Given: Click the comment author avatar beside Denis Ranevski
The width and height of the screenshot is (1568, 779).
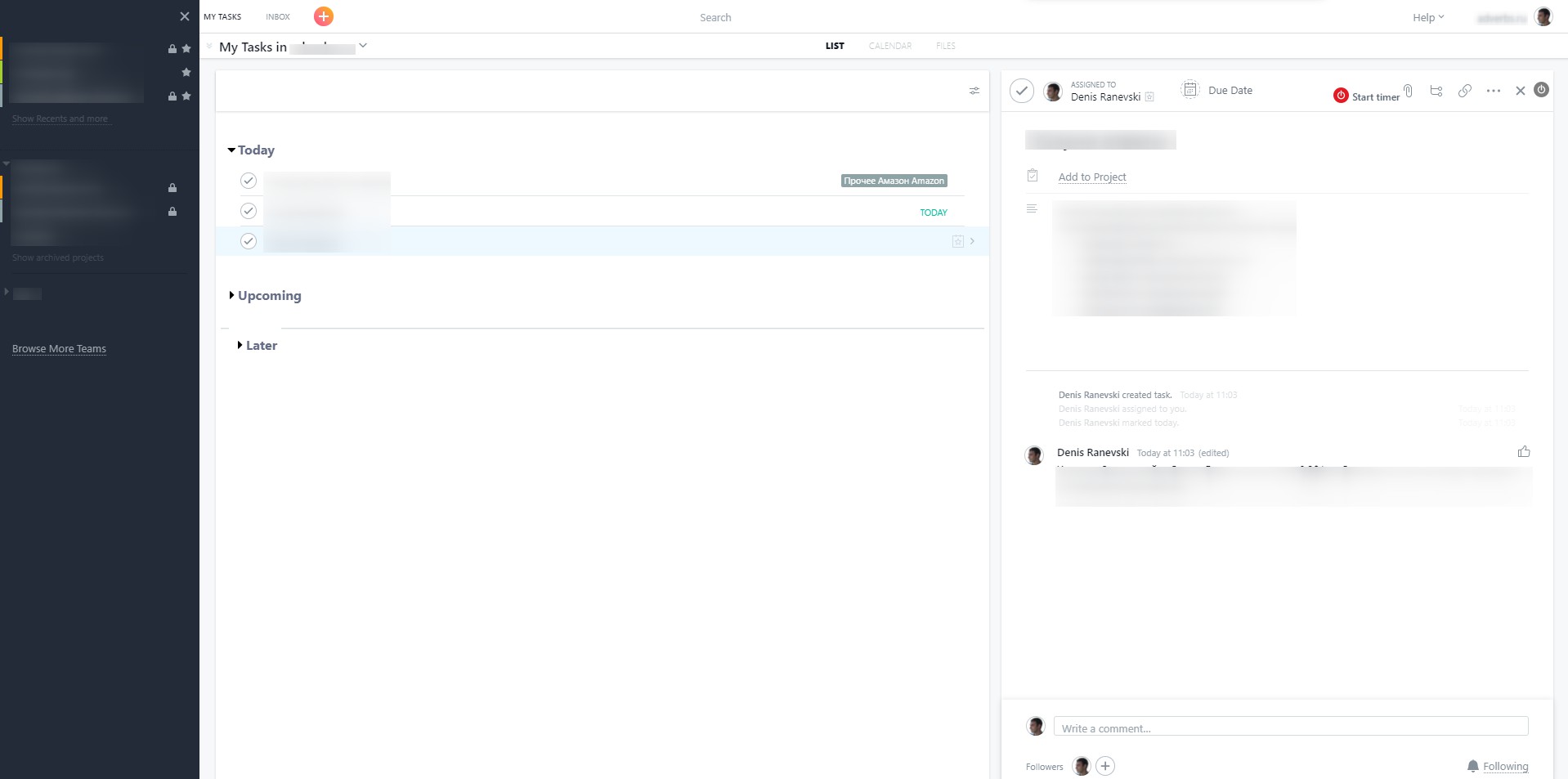Looking at the screenshot, I should (1034, 455).
